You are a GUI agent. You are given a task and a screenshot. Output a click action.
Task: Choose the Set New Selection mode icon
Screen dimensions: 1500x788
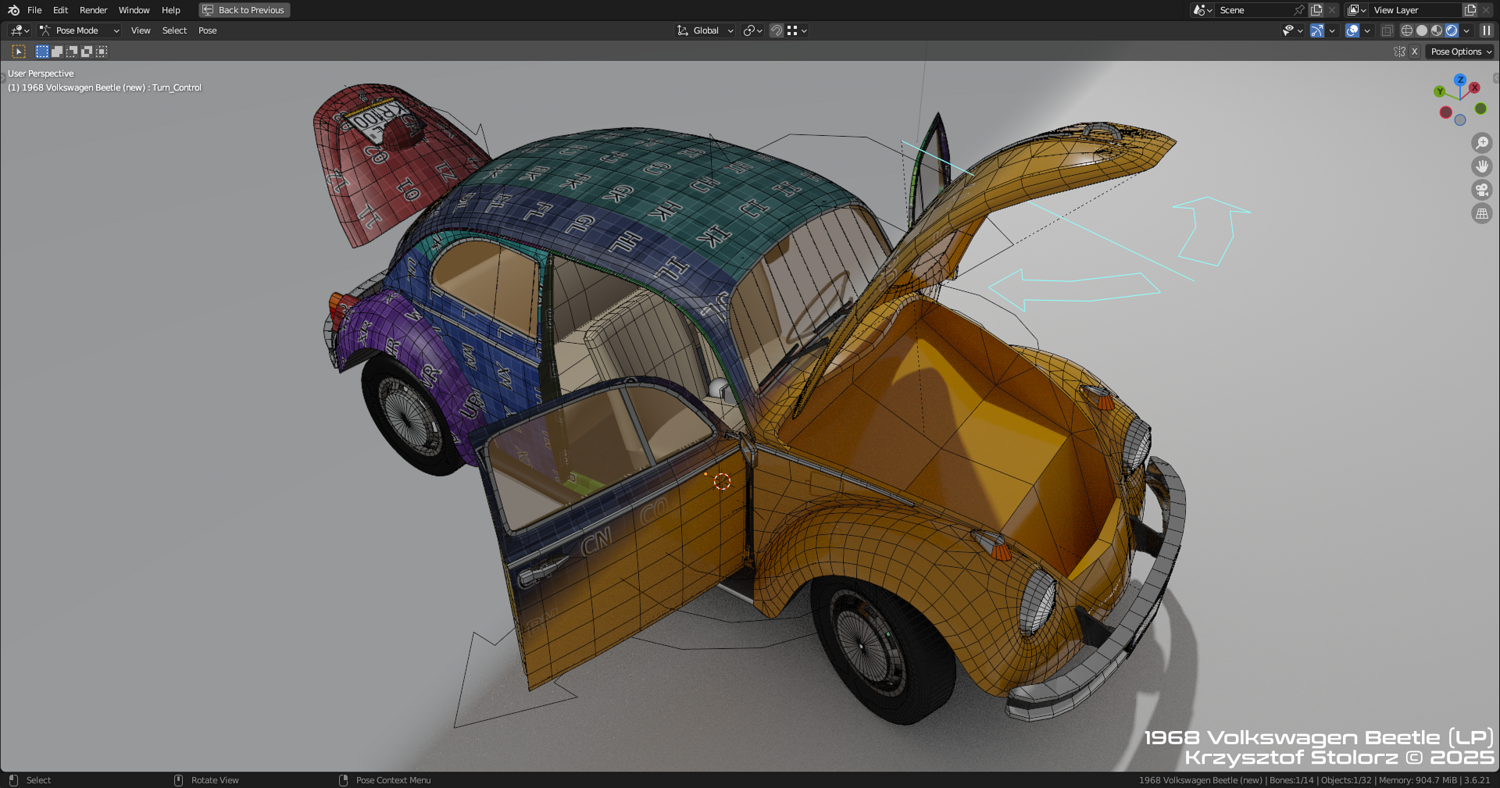[42, 51]
